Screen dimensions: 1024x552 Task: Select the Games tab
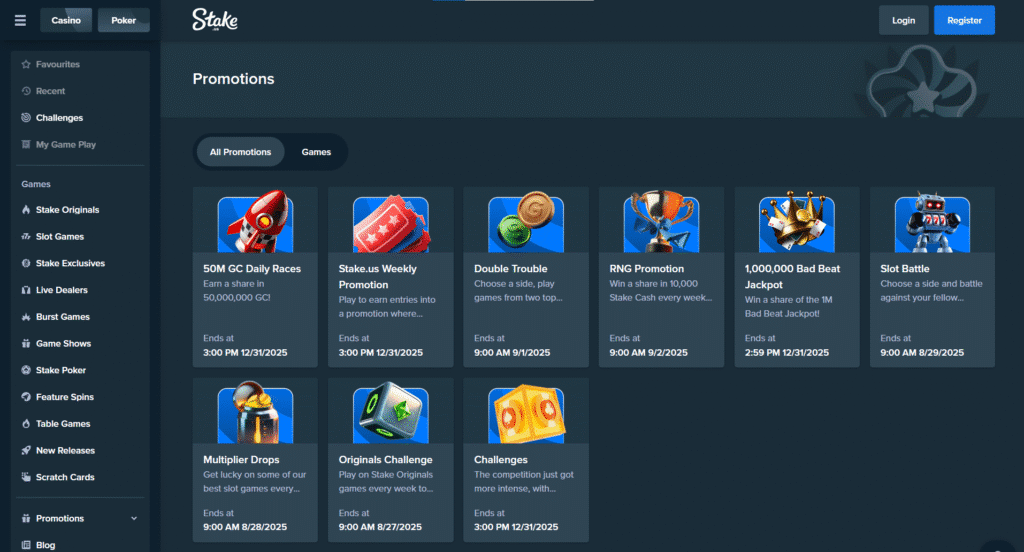point(316,152)
